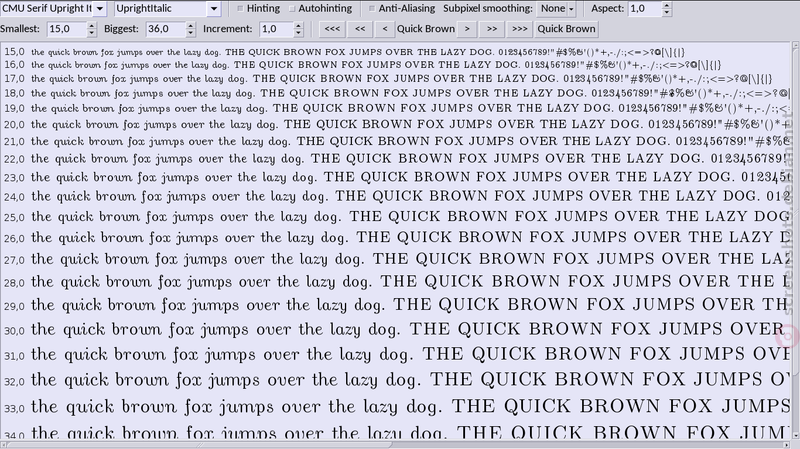
Task: Click the >>> triple-forward button
Action: [x=519, y=29]
